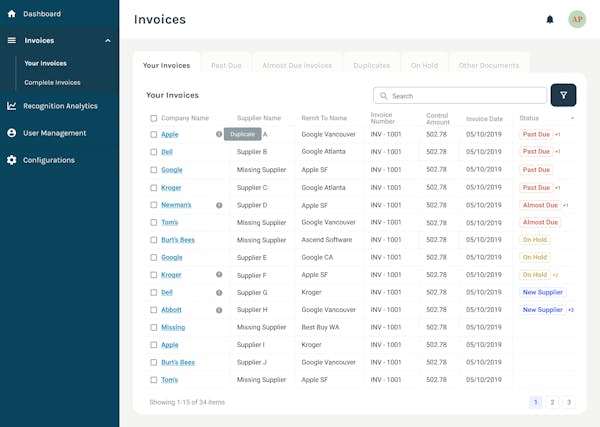
Task: Open the Newman's company link
Action: pos(176,205)
